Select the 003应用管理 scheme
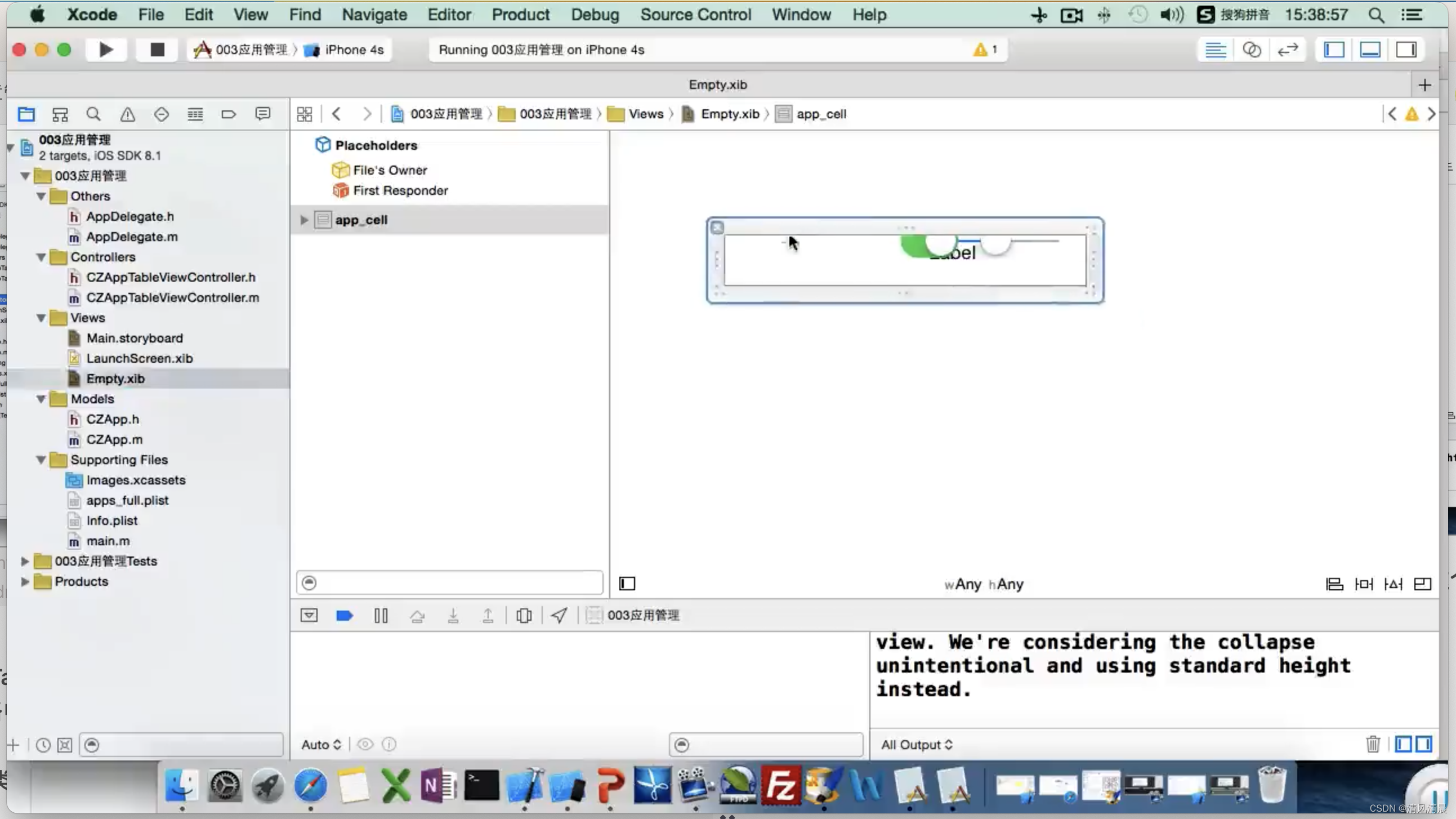The height and width of the screenshot is (819, 1456). [242, 50]
